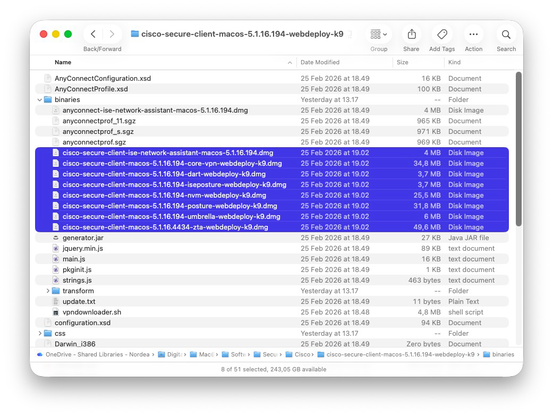Image resolution: width=553 pixels, height=416 pixels.
Task: Open Search with the magnifier icon
Action: [x=506, y=34]
